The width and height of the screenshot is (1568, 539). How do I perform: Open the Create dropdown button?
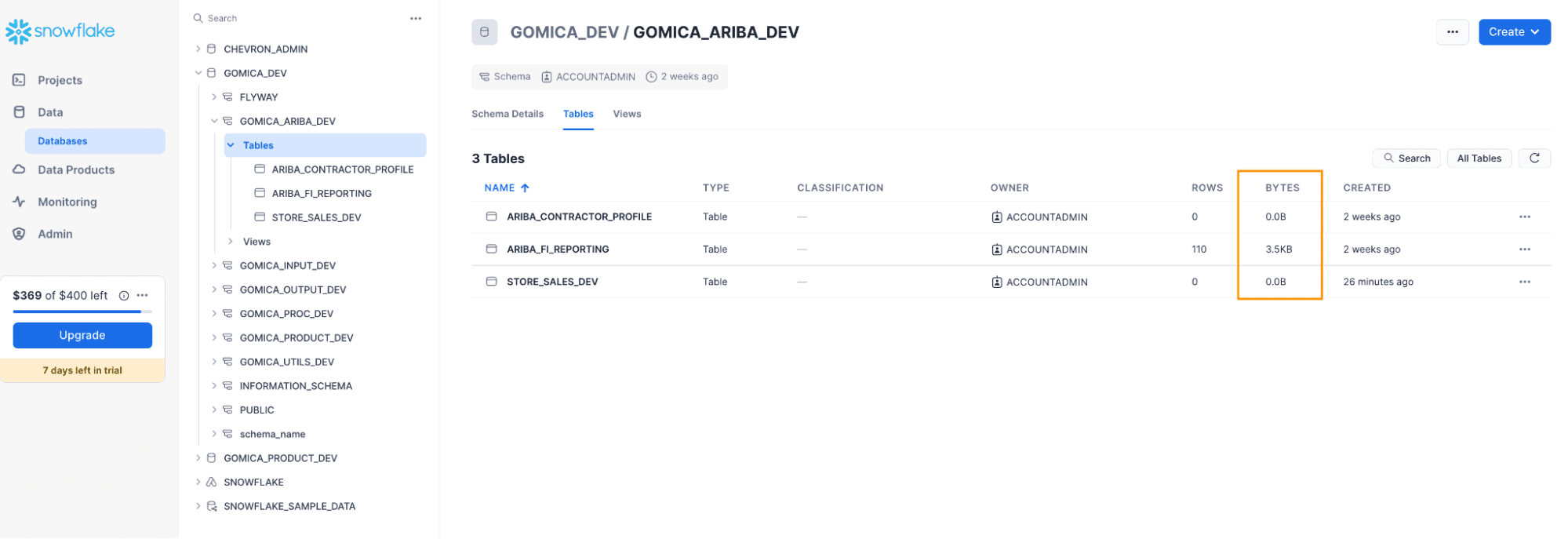pos(1514,32)
